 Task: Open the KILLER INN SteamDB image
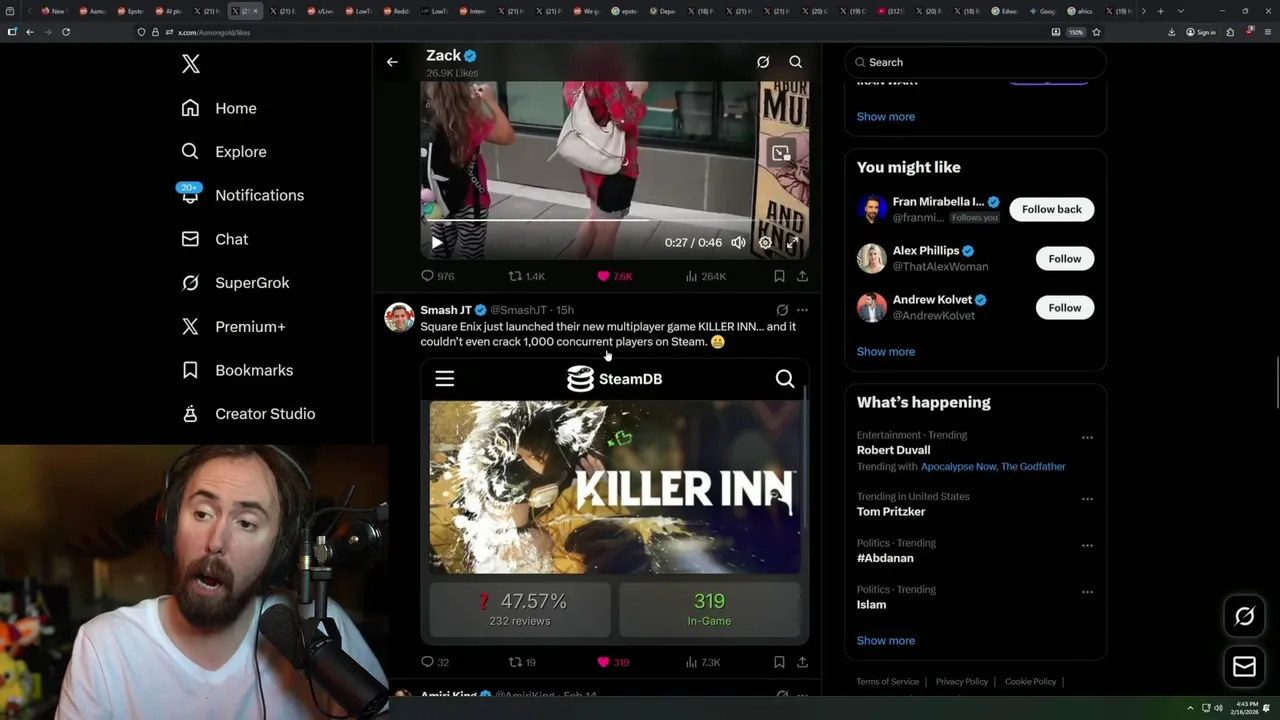click(x=614, y=500)
